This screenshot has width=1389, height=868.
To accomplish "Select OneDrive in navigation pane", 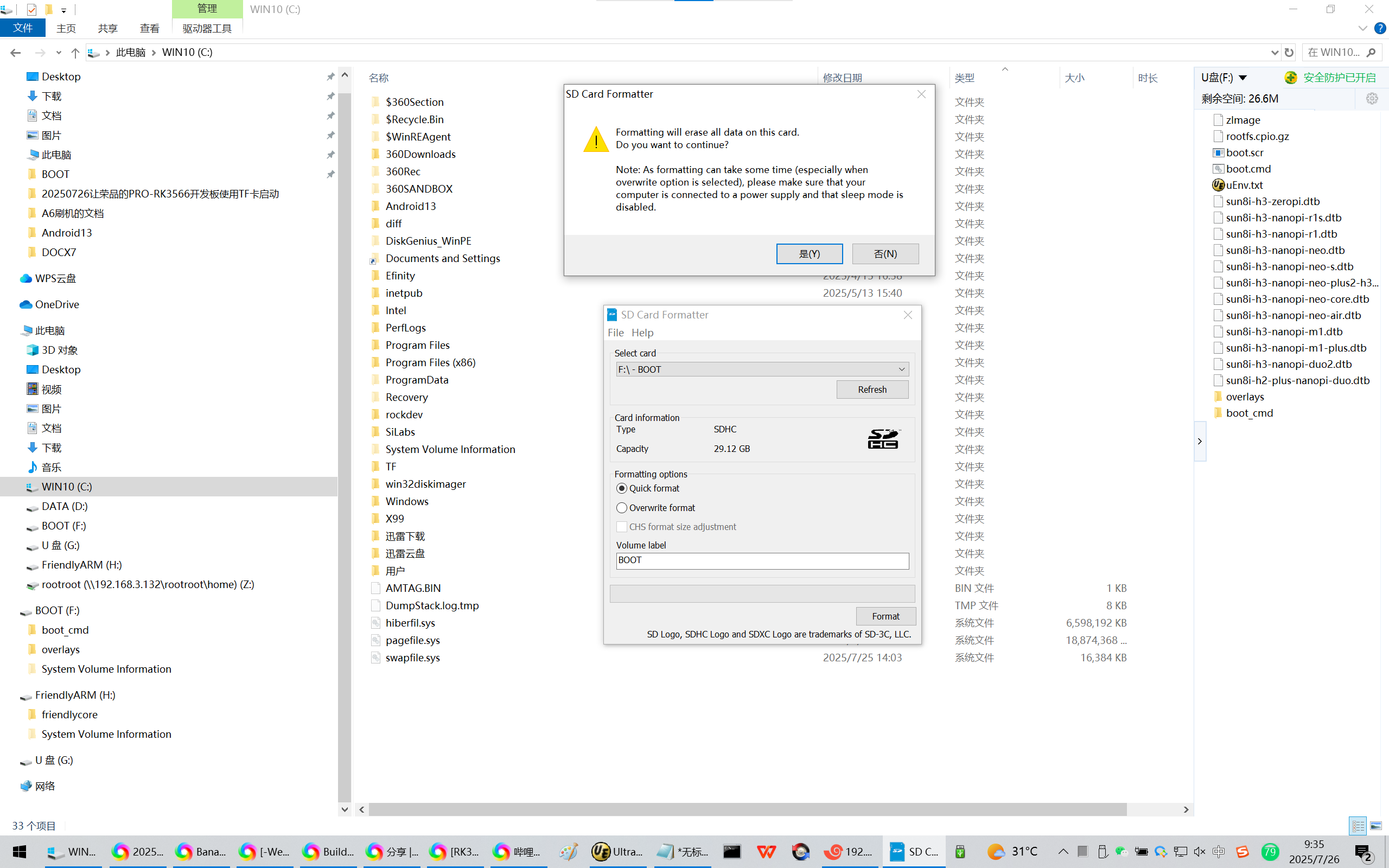I will (x=56, y=304).
